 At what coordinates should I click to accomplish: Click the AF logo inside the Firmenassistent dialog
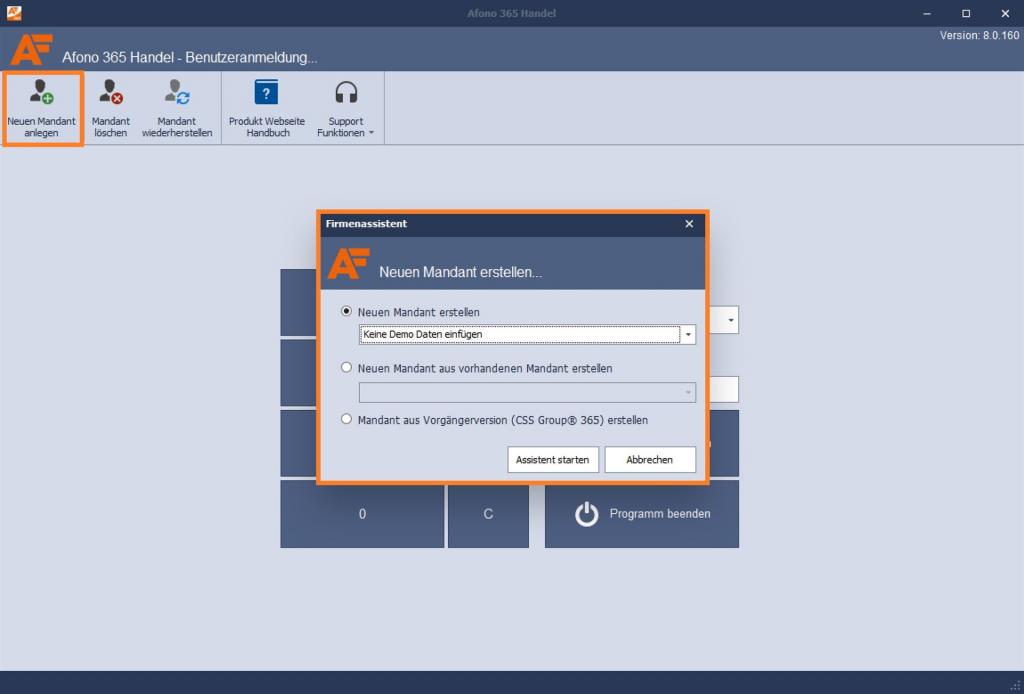coord(348,263)
